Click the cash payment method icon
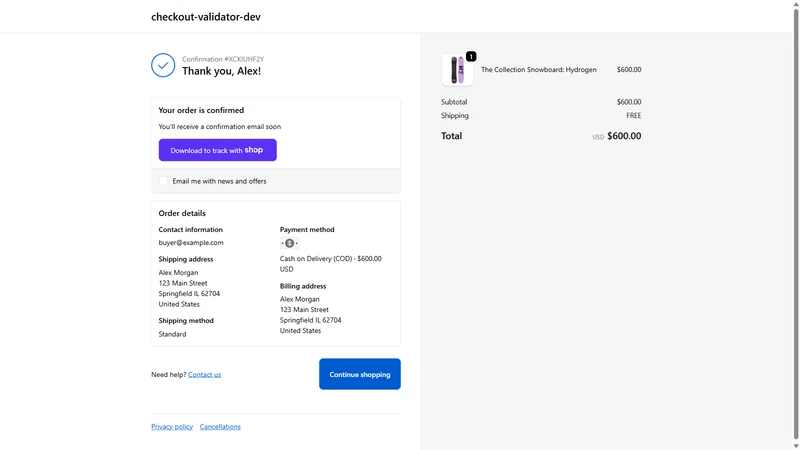The image size is (800, 450). (289, 243)
